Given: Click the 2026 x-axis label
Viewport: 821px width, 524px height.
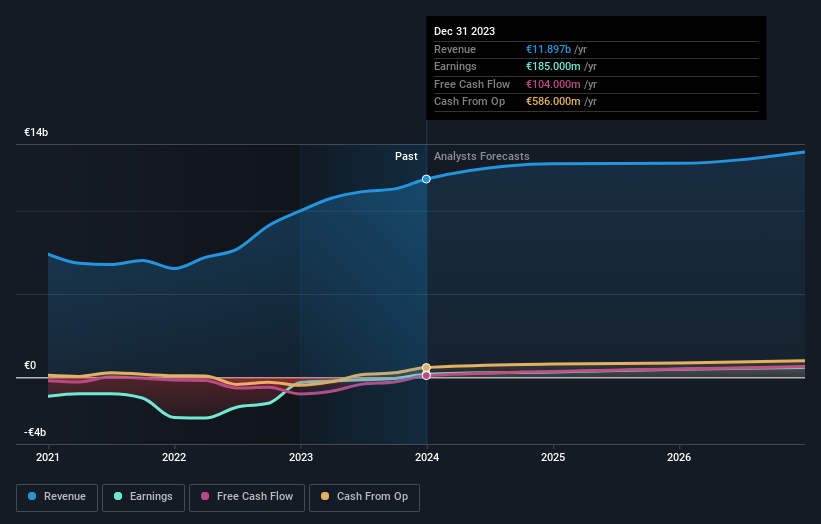Looking at the screenshot, I should click(679, 458).
